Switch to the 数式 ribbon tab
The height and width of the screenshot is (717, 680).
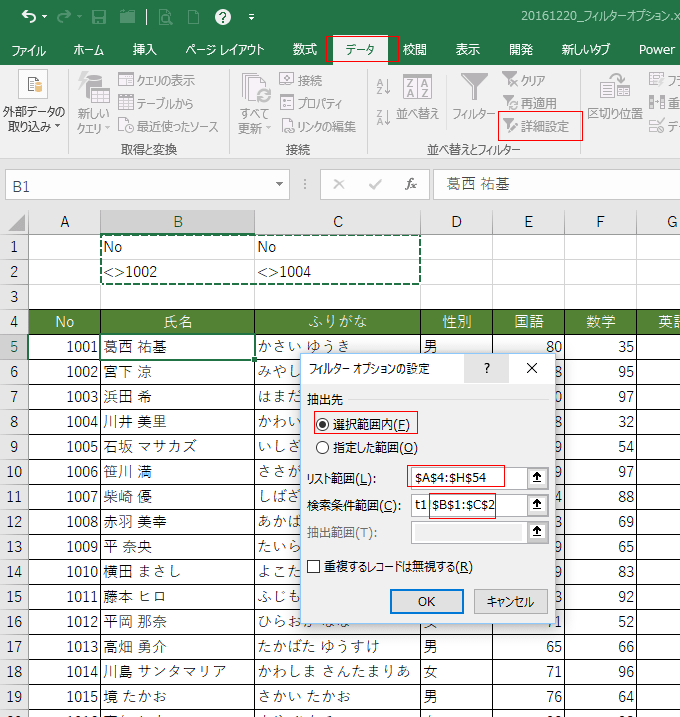[x=304, y=50]
